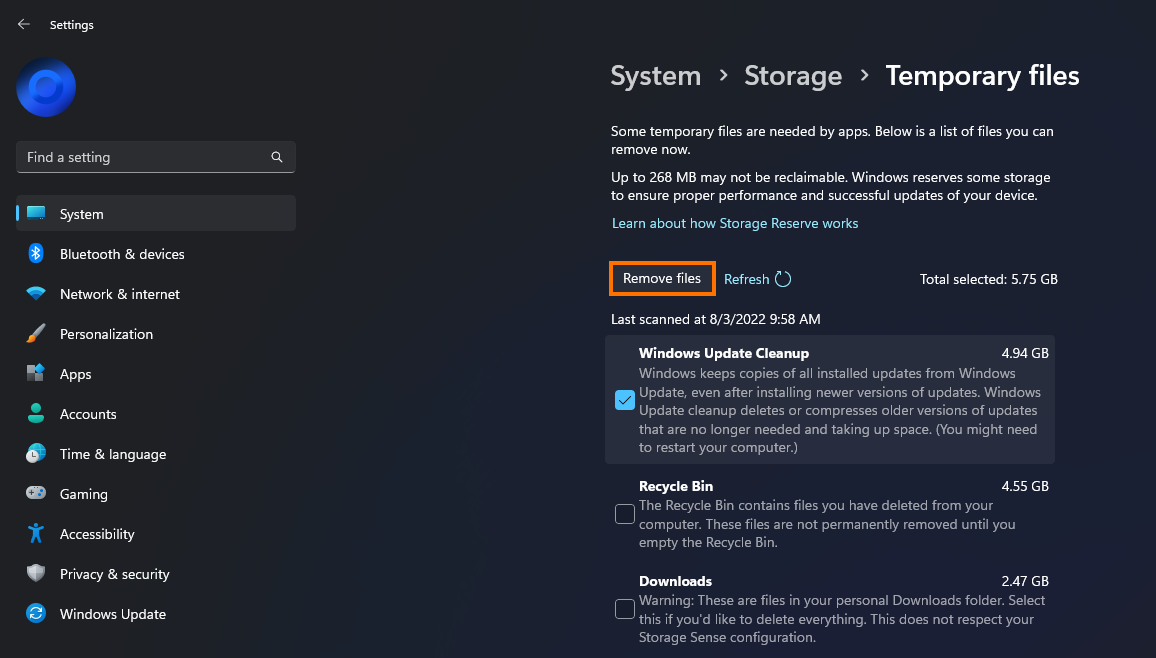The width and height of the screenshot is (1156, 658).
Task: Click the Time & language globe icon
Action: click(35, 454)
